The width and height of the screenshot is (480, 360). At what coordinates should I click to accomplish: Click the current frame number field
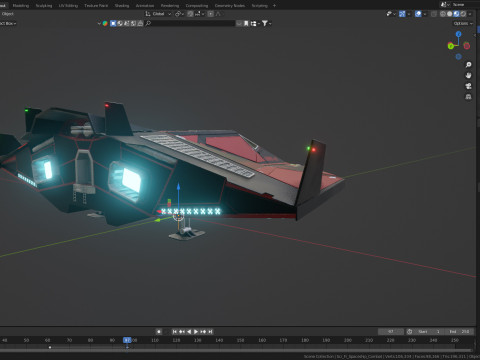[x=391, y=332]
